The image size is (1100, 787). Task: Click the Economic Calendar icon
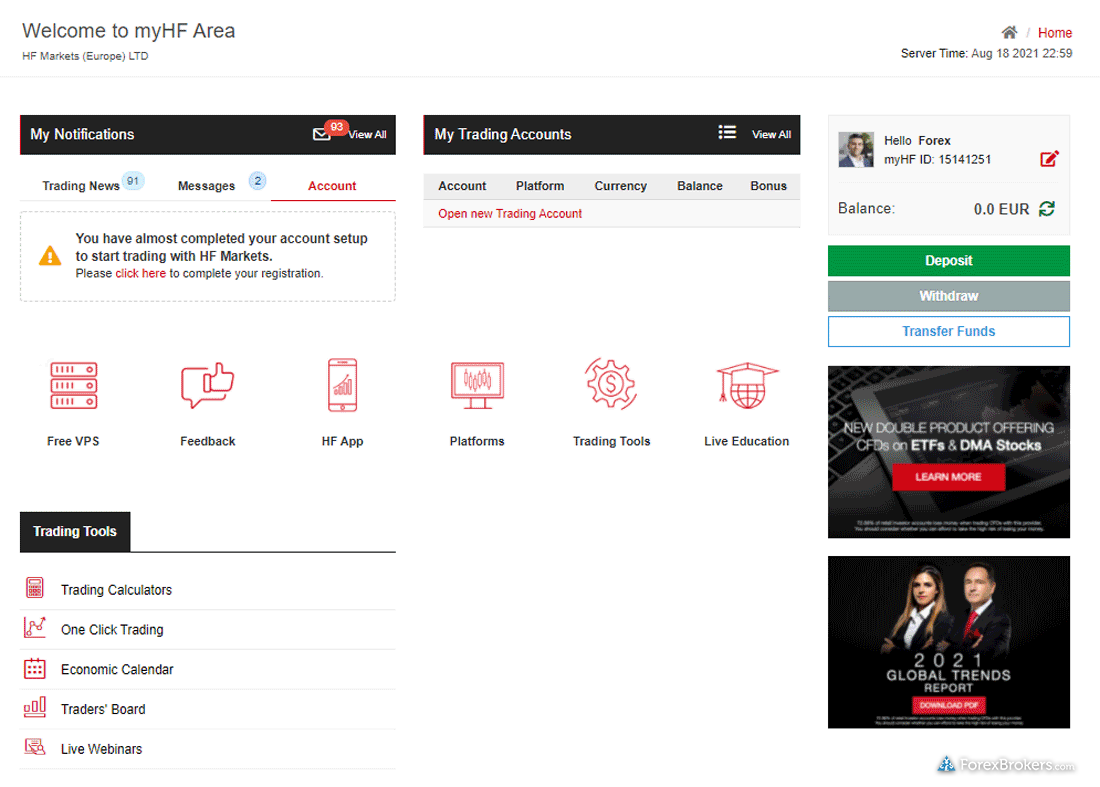coord(34,668)
